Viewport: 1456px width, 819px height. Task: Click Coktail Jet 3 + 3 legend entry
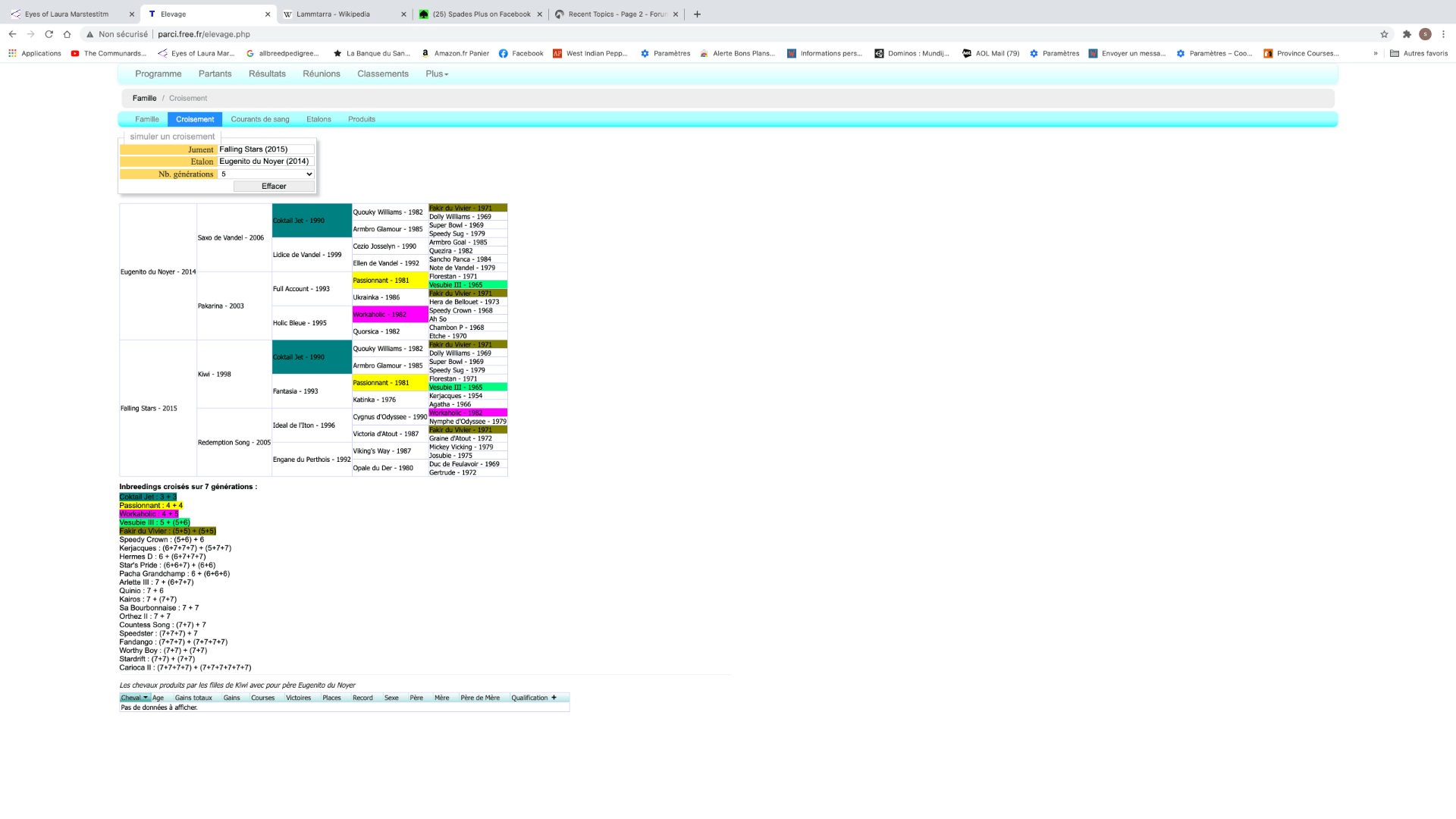pos(148,497)
